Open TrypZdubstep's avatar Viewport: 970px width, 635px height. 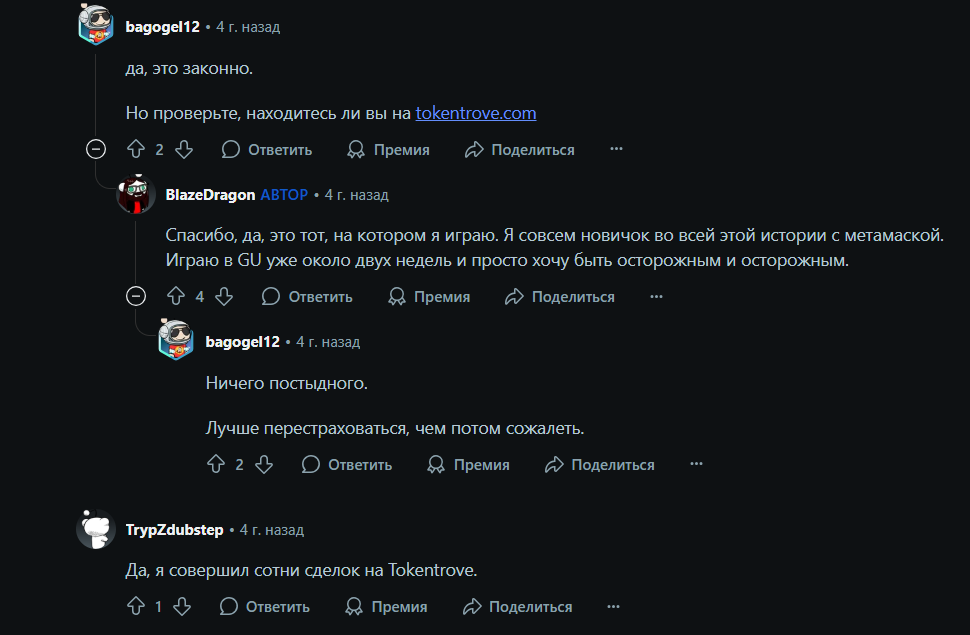click(96, 529)
